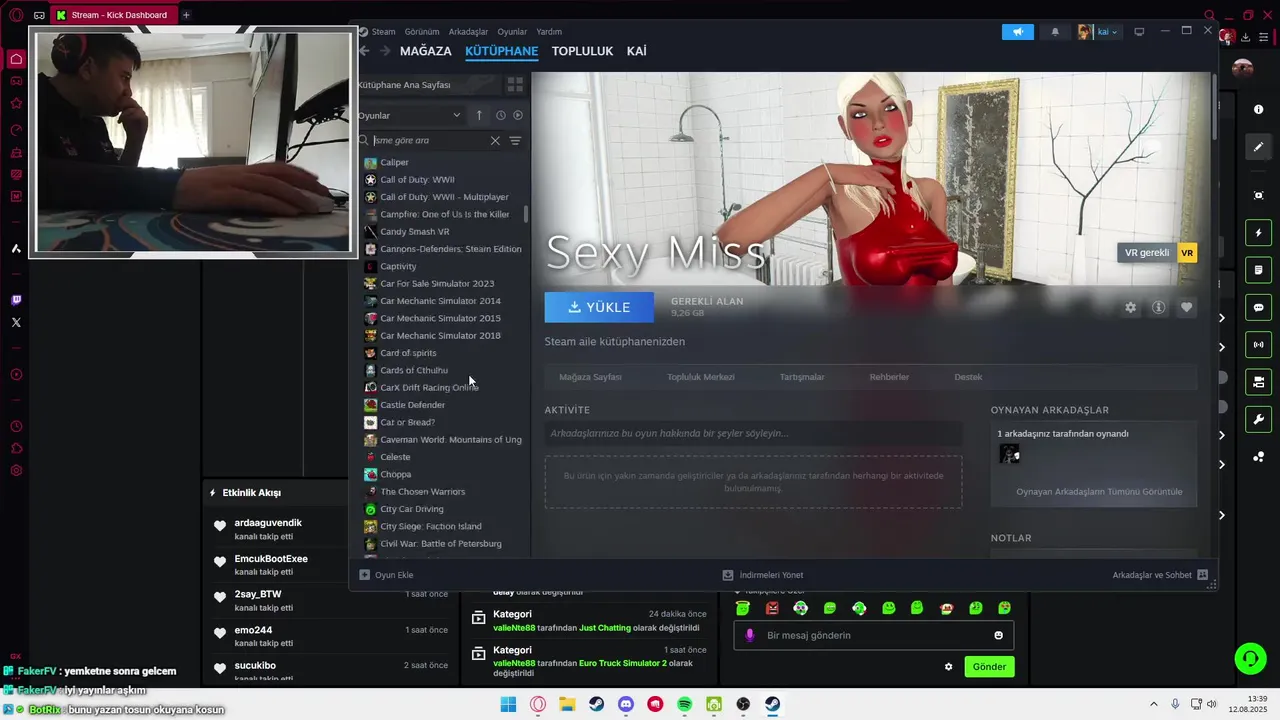Screen dimensions: 1280x720
Task: Open Spotify from Windows taskbar
Action: pyautogui.click(x=685, y=704)
